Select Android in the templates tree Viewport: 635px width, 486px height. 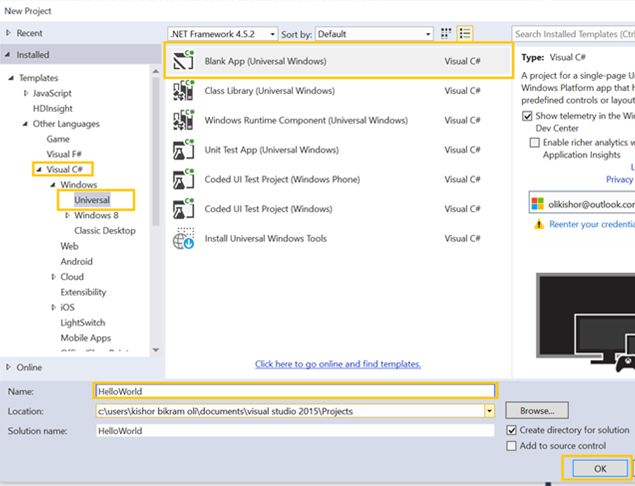pyautogui.click(x=77, y=261)
